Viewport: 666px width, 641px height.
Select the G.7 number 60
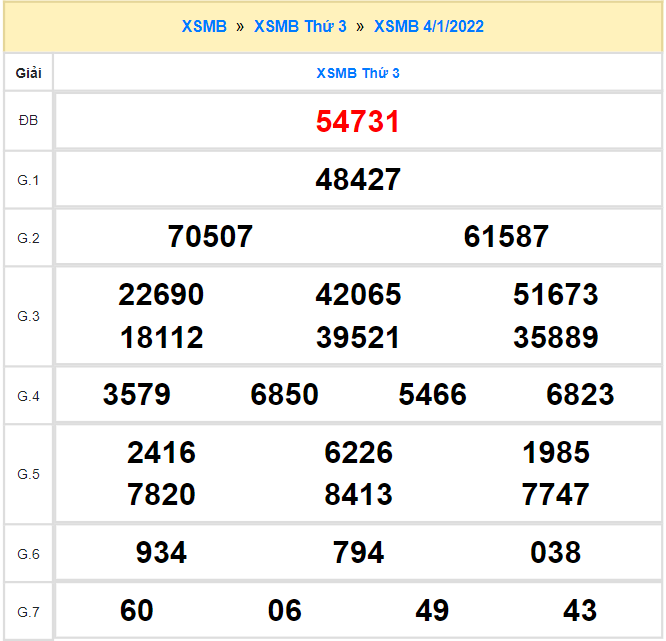coord(137,610)
